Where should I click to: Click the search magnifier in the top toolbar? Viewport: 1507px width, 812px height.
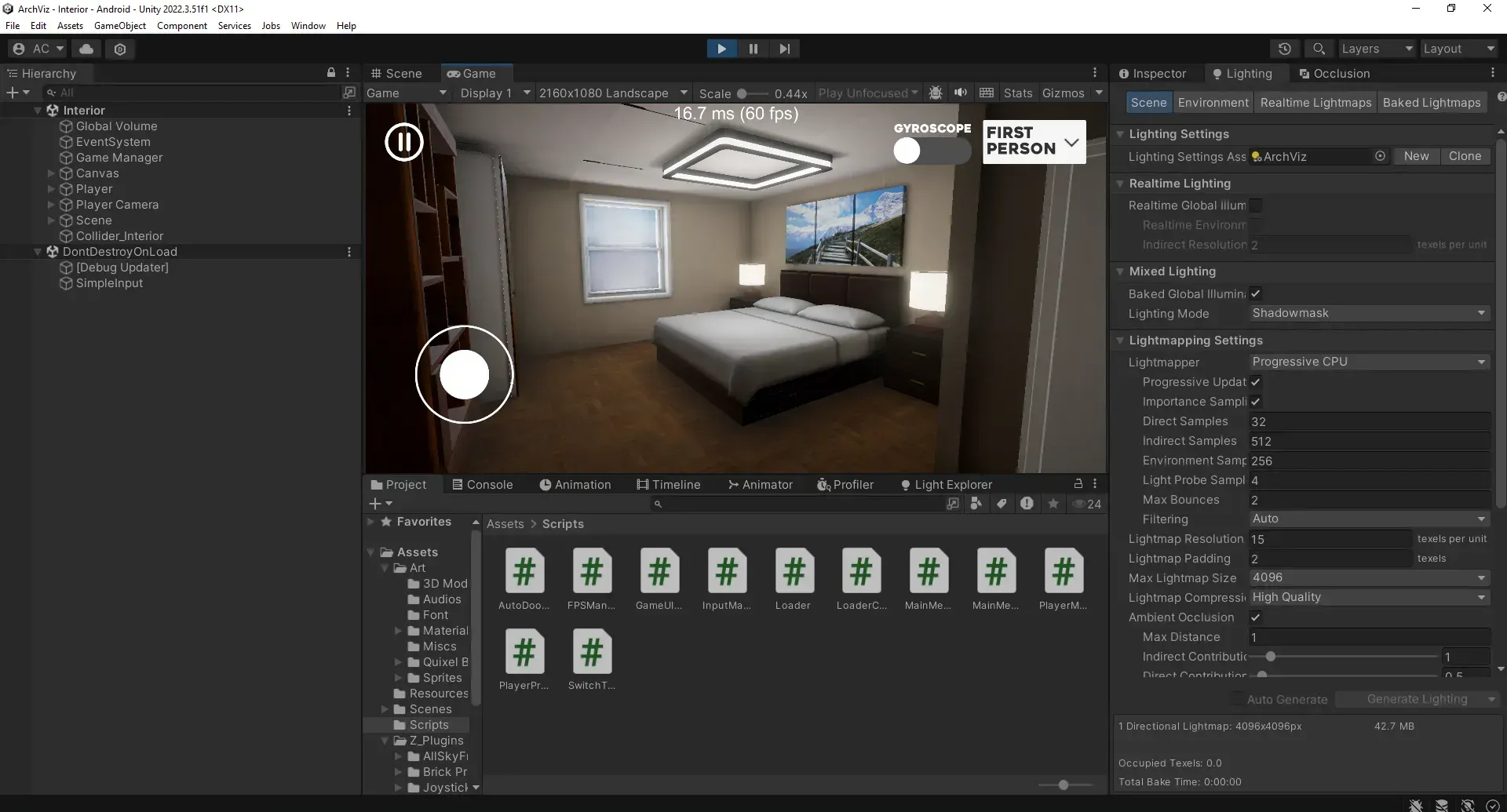click(x=1319, y=49)
